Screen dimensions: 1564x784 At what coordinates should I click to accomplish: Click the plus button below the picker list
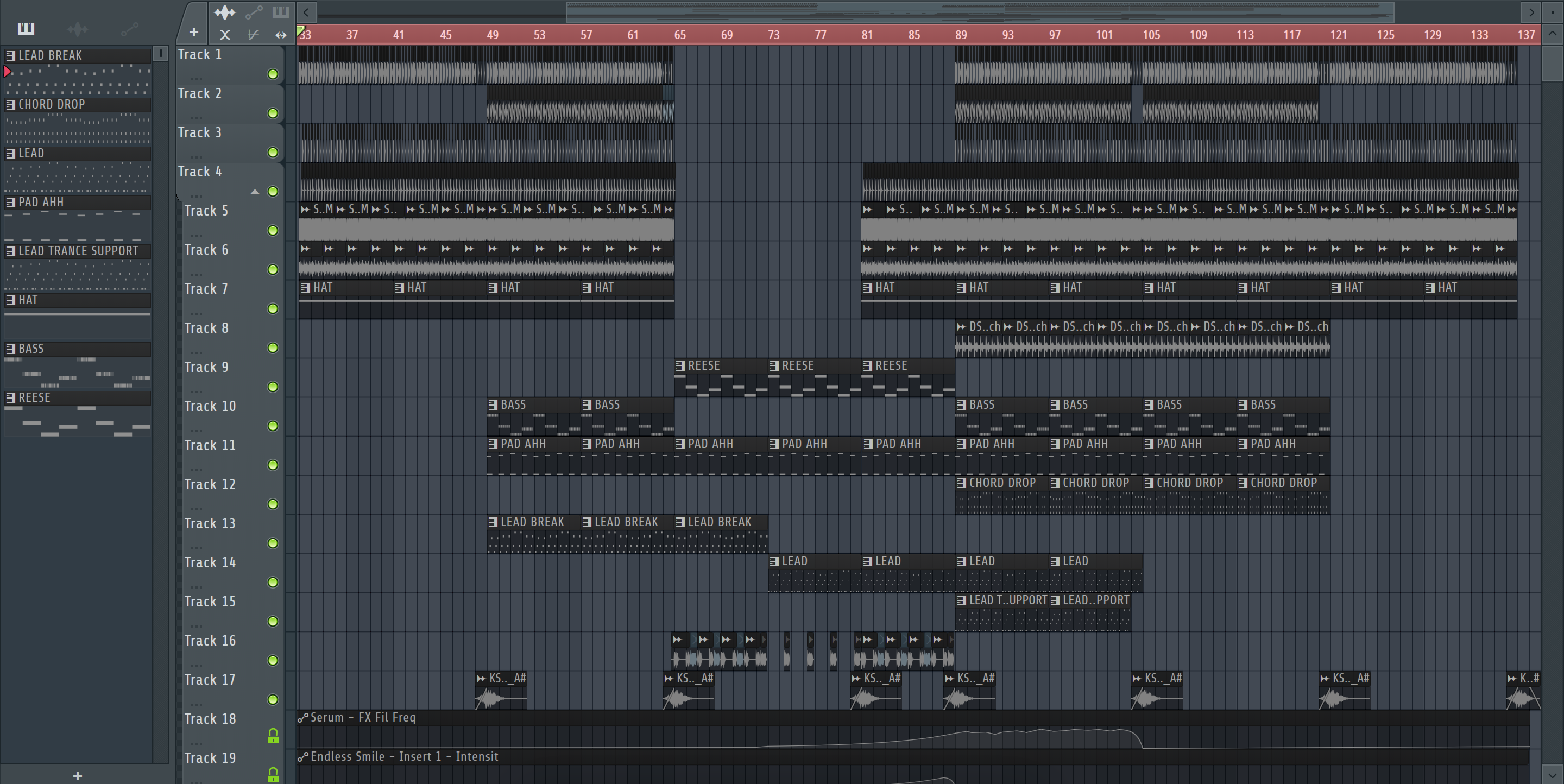[x=78, y=775]
